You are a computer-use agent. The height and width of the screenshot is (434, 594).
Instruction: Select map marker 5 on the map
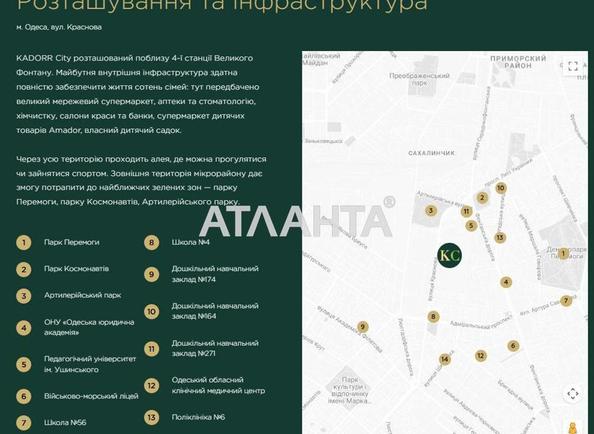coord(471,226)
